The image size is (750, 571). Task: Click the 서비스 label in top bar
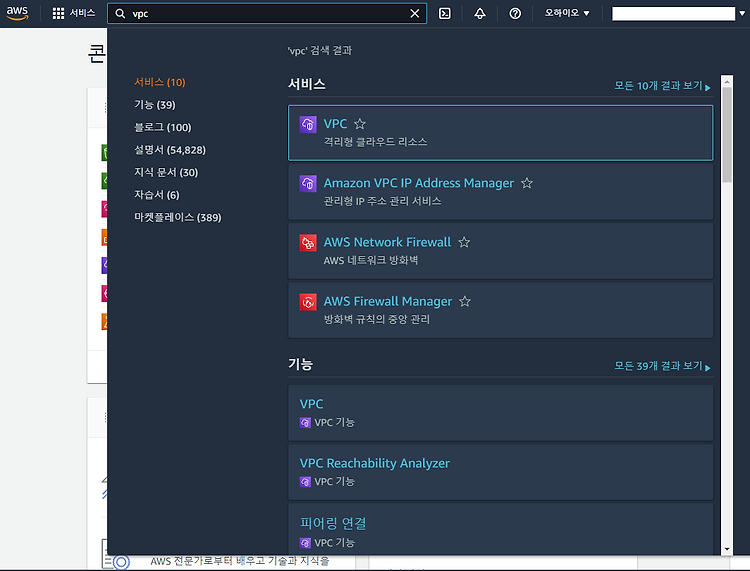[82, 13]
